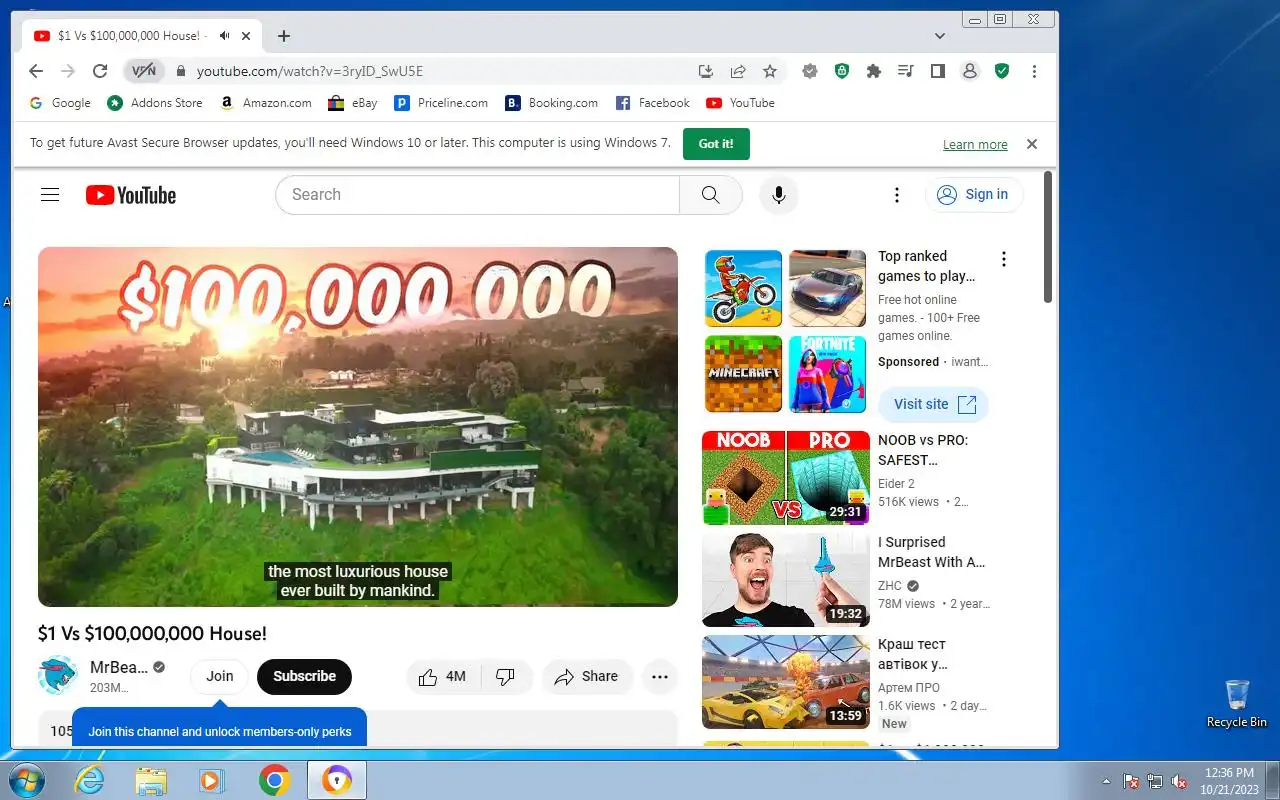Share the video using Share button

click(x=587, y=677)
